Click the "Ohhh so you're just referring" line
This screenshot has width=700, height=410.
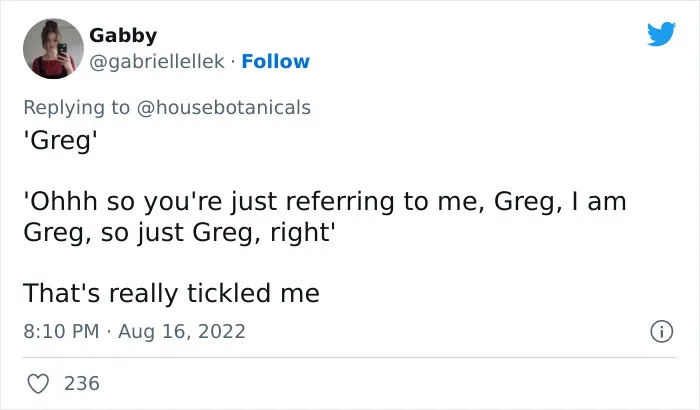[325, 202]
